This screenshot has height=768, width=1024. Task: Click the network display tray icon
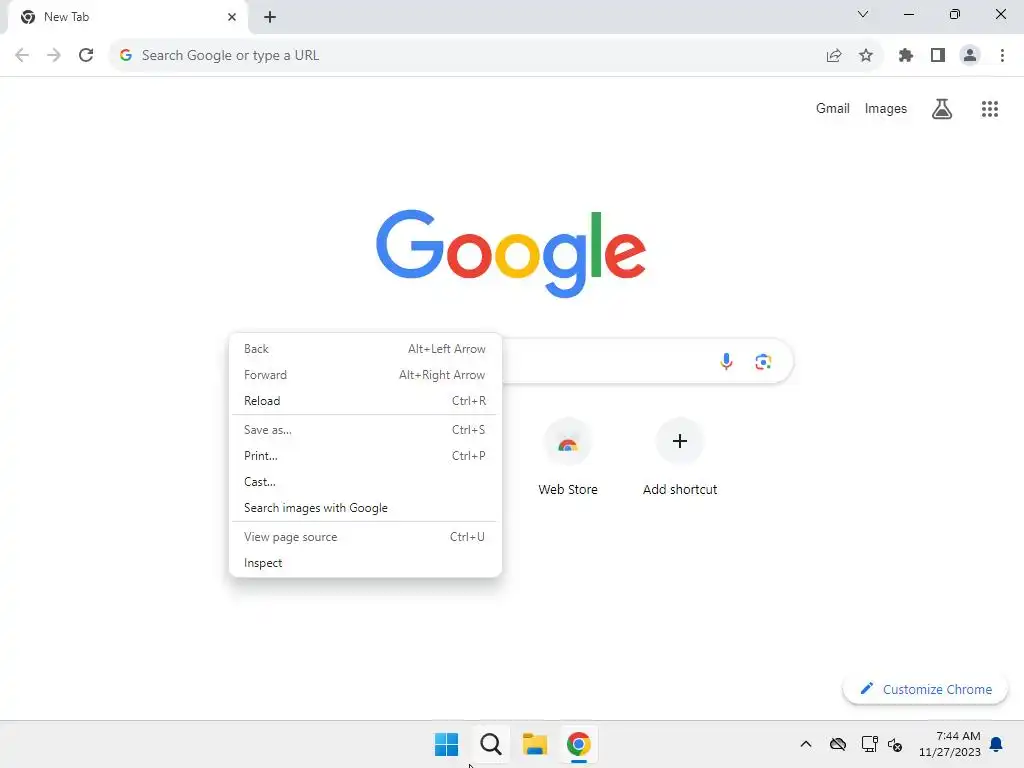[869, 744]
